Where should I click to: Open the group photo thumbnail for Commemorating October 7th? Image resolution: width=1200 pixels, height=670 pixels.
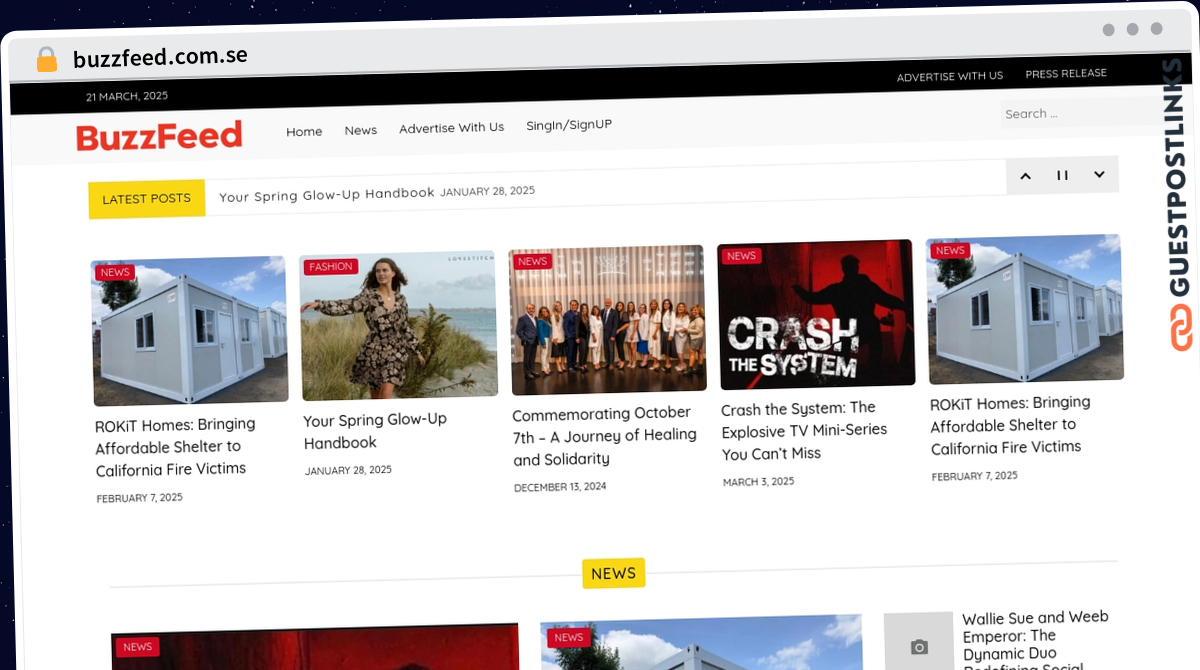[x=607, y=320]
